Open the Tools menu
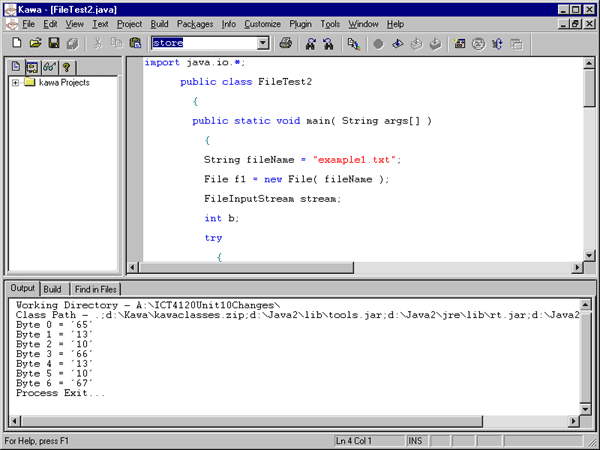The width and height of the screenshot is (600, 450). click(330, 24)
